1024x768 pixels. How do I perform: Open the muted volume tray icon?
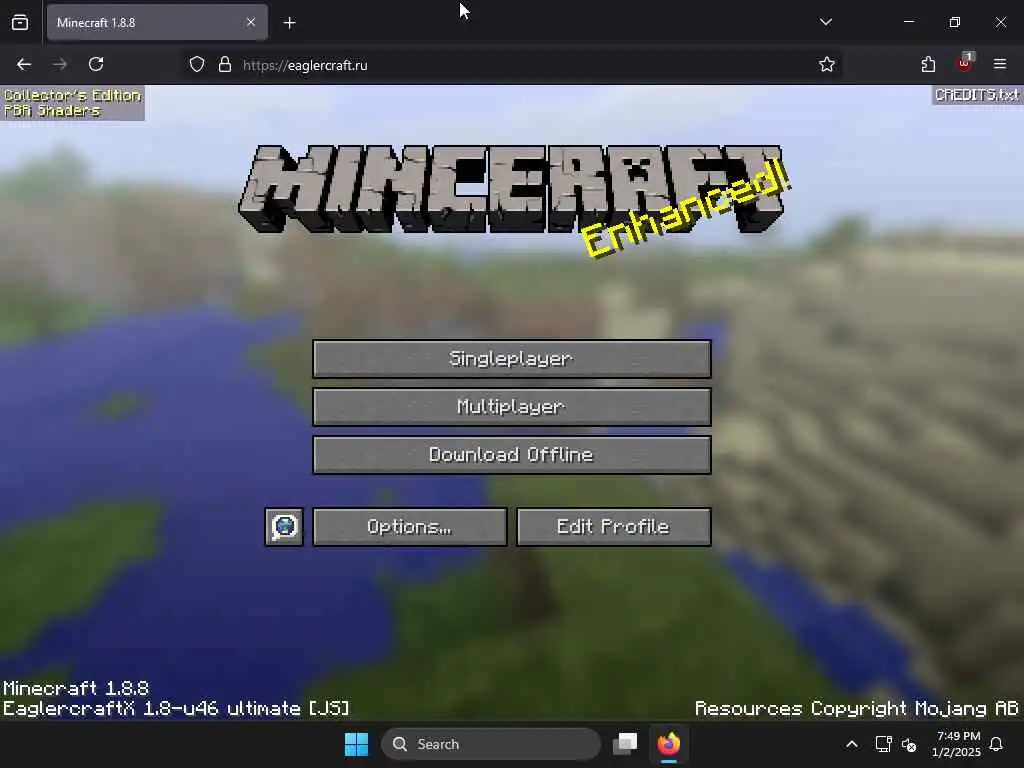tap(908, 744)
